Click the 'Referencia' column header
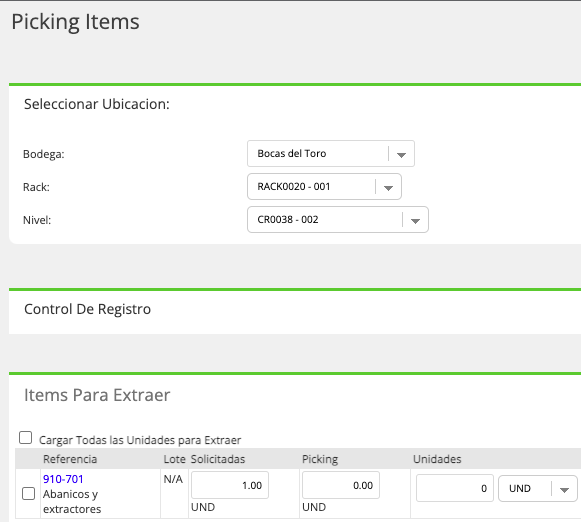581x522 pixels. pyautogui.click(x=70, y=459)
